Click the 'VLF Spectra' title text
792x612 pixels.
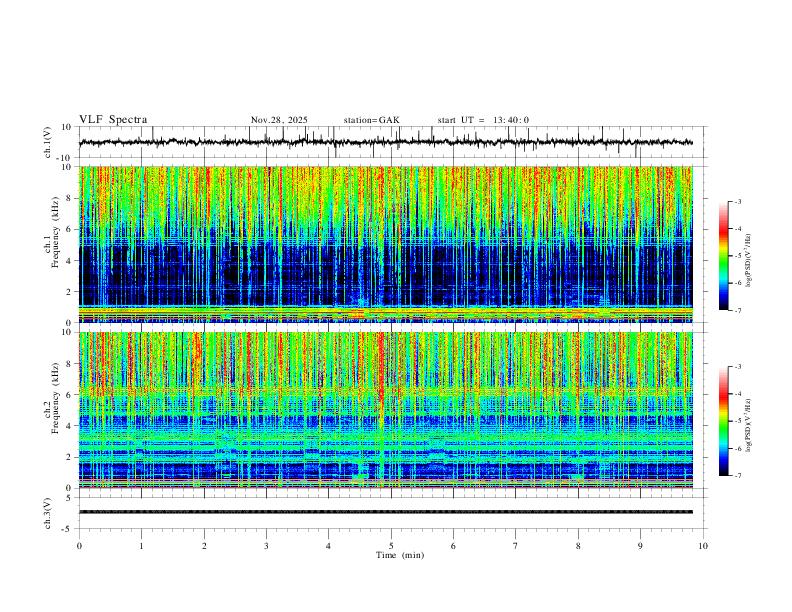click(113, 120)
